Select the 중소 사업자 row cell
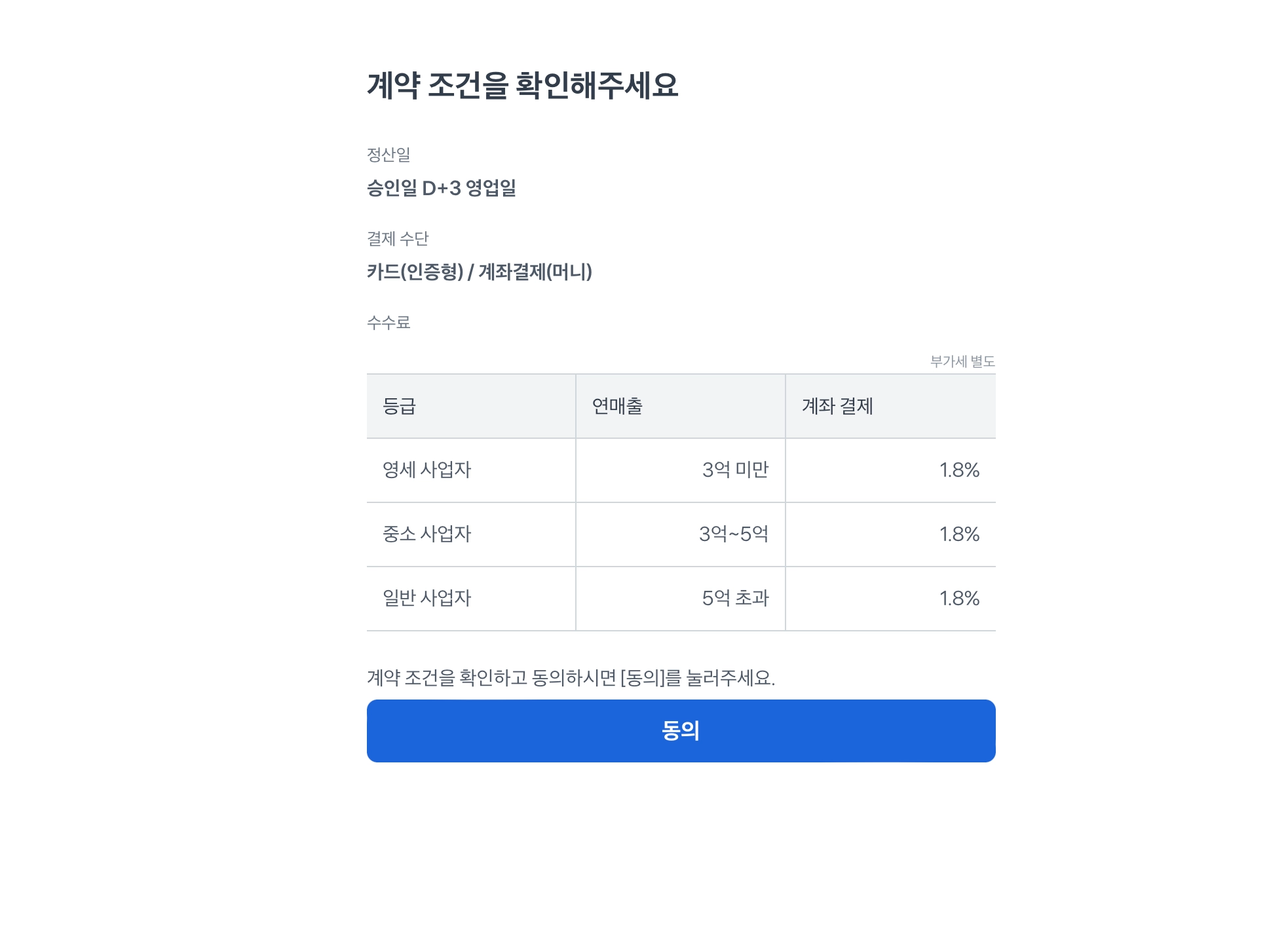This screenshot has width=1288, height=934. tap(426, 534)
